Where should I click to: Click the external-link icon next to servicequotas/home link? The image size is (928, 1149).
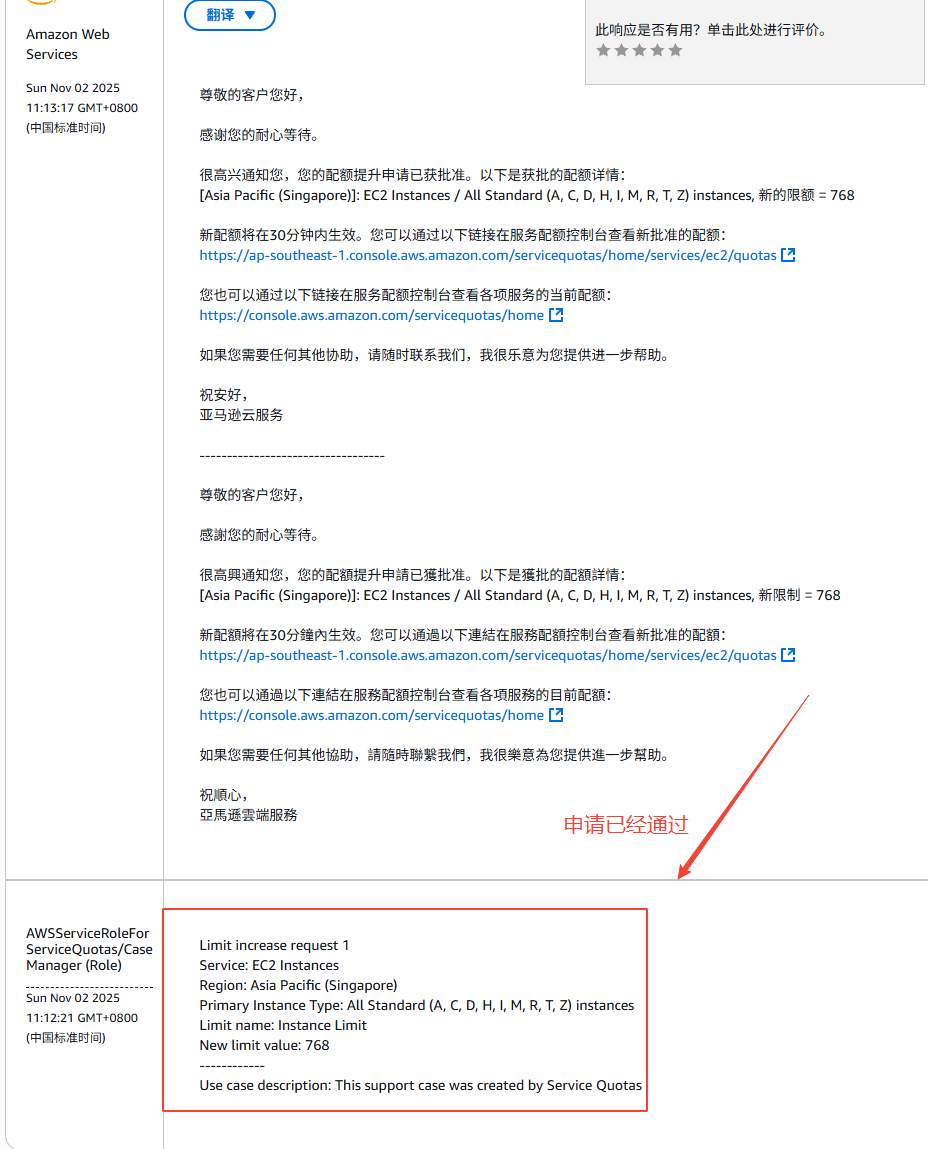[x=556, y=314]
